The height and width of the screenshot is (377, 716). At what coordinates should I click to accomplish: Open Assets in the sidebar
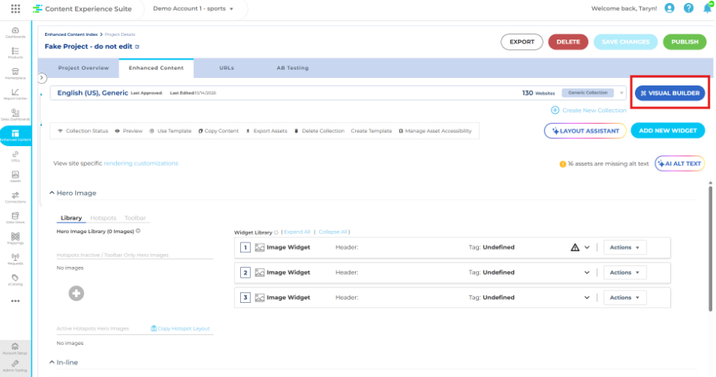[16, 177]
